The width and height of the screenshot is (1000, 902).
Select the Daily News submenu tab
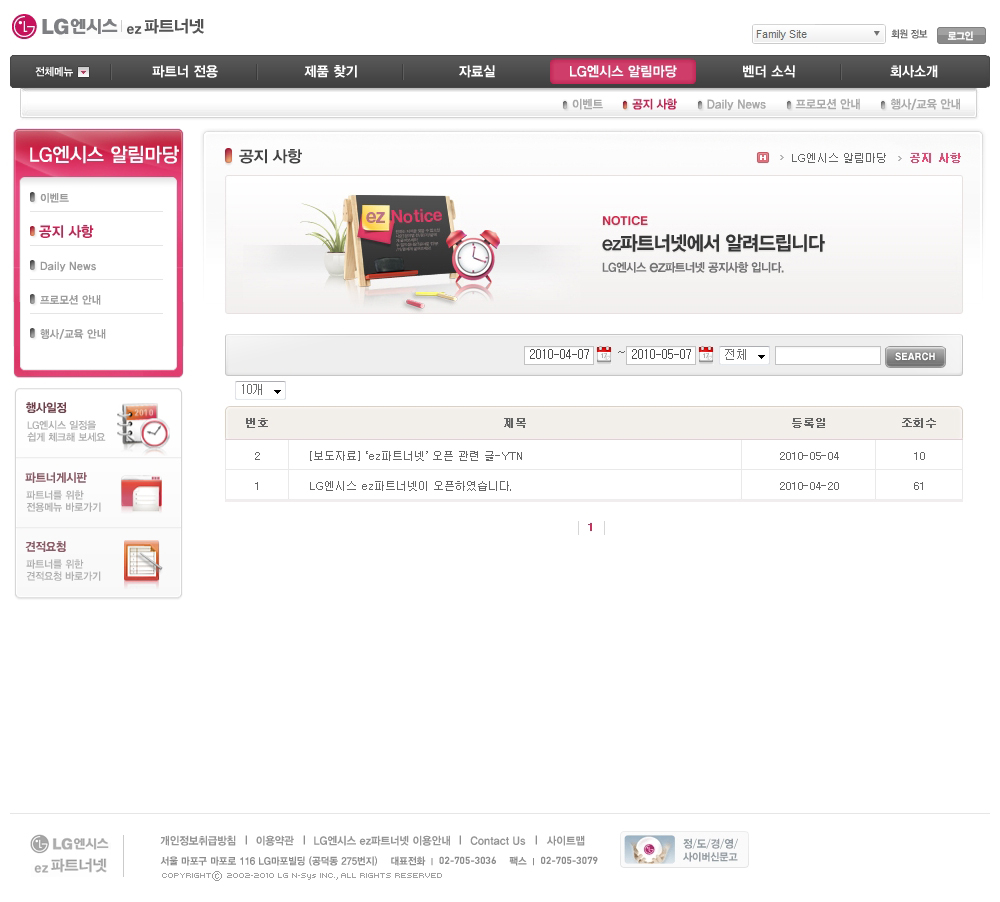(x=735, y=104)
